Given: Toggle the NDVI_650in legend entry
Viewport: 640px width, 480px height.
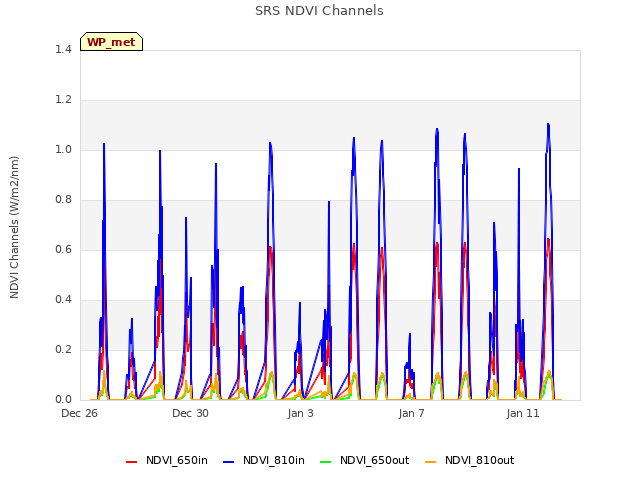Looking at the screenshot, I should point(167,461).
